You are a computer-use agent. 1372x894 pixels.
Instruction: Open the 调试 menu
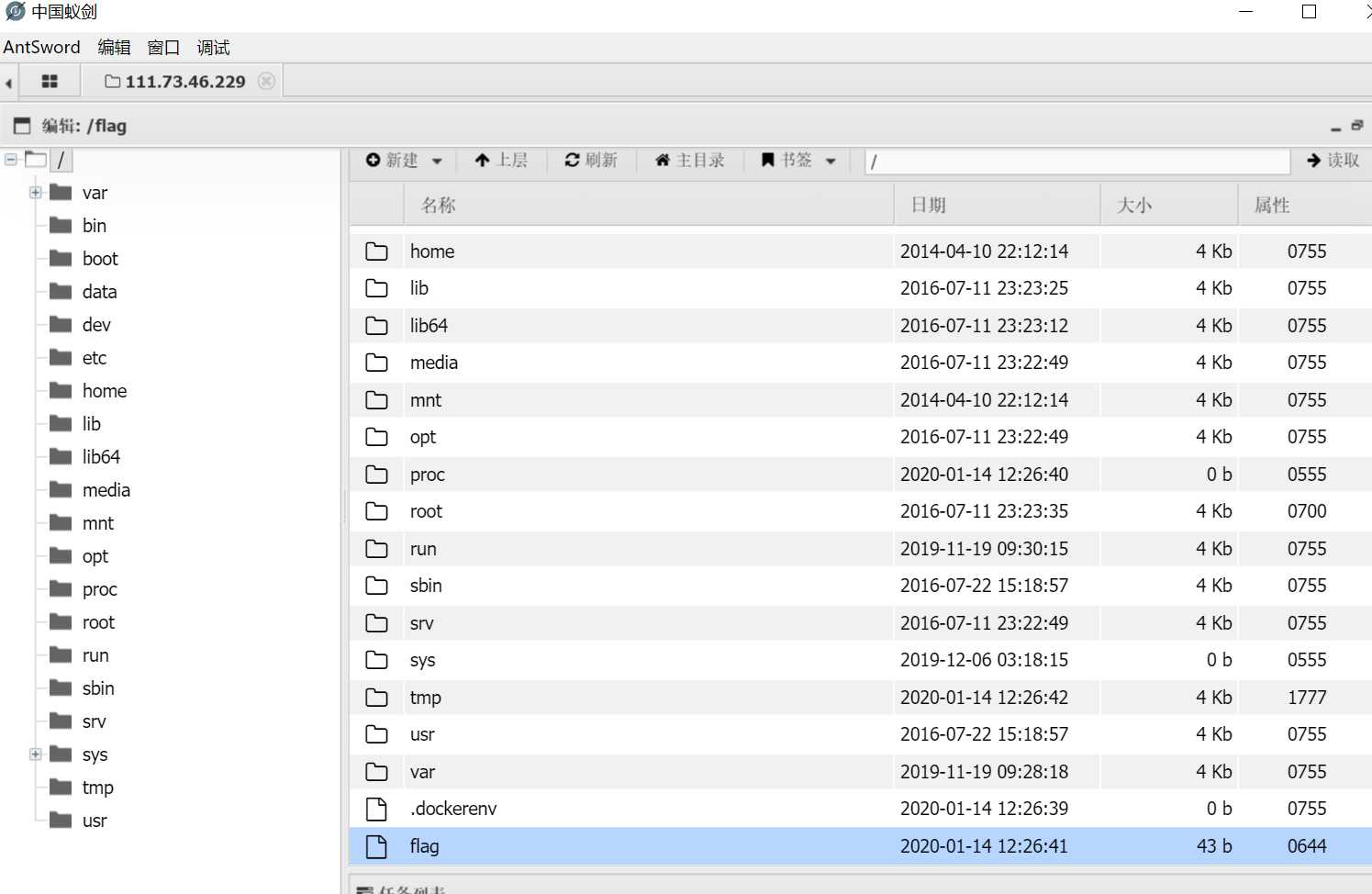click(213, 47)
